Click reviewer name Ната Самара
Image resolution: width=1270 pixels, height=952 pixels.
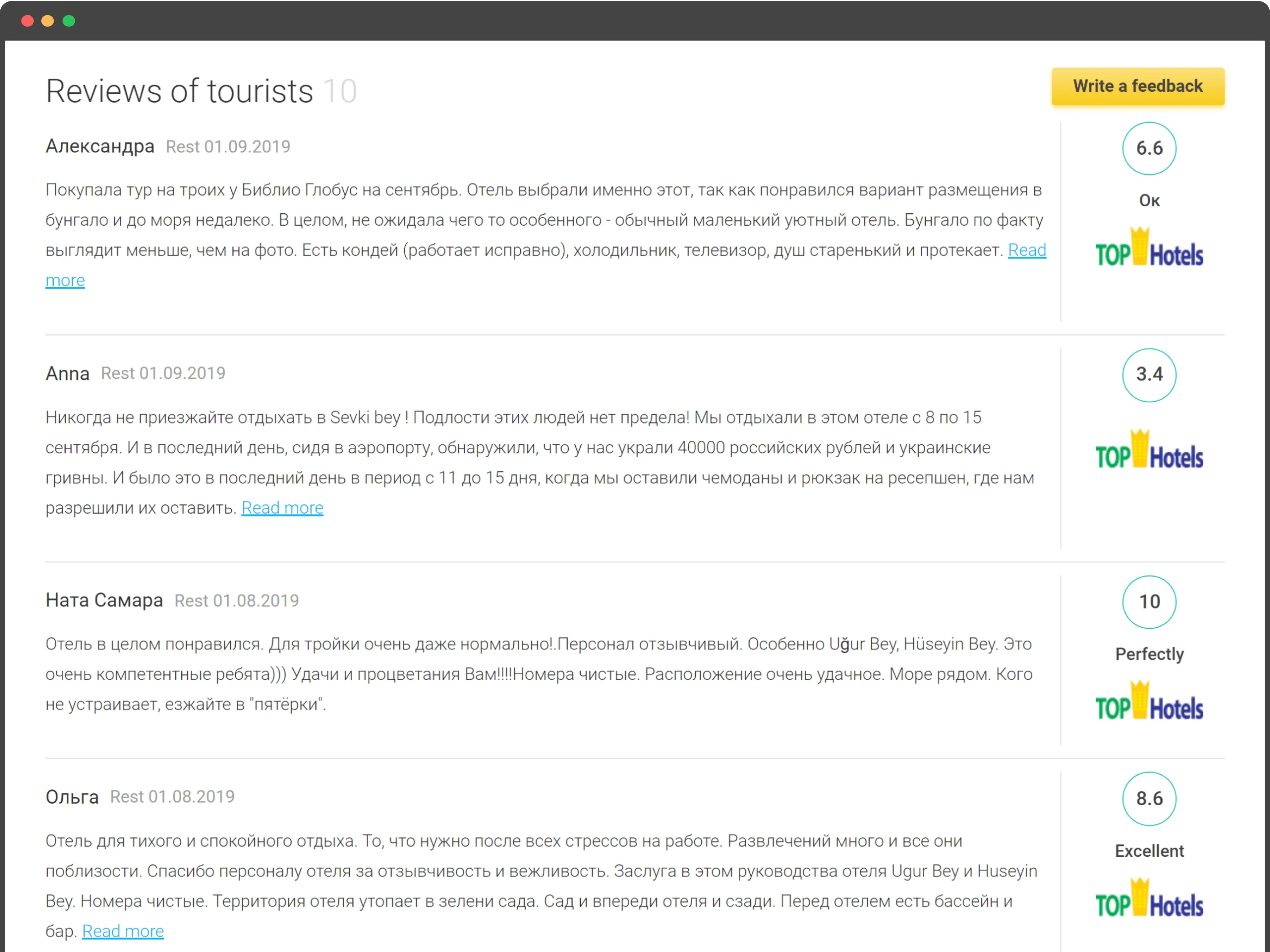(104, 600)
